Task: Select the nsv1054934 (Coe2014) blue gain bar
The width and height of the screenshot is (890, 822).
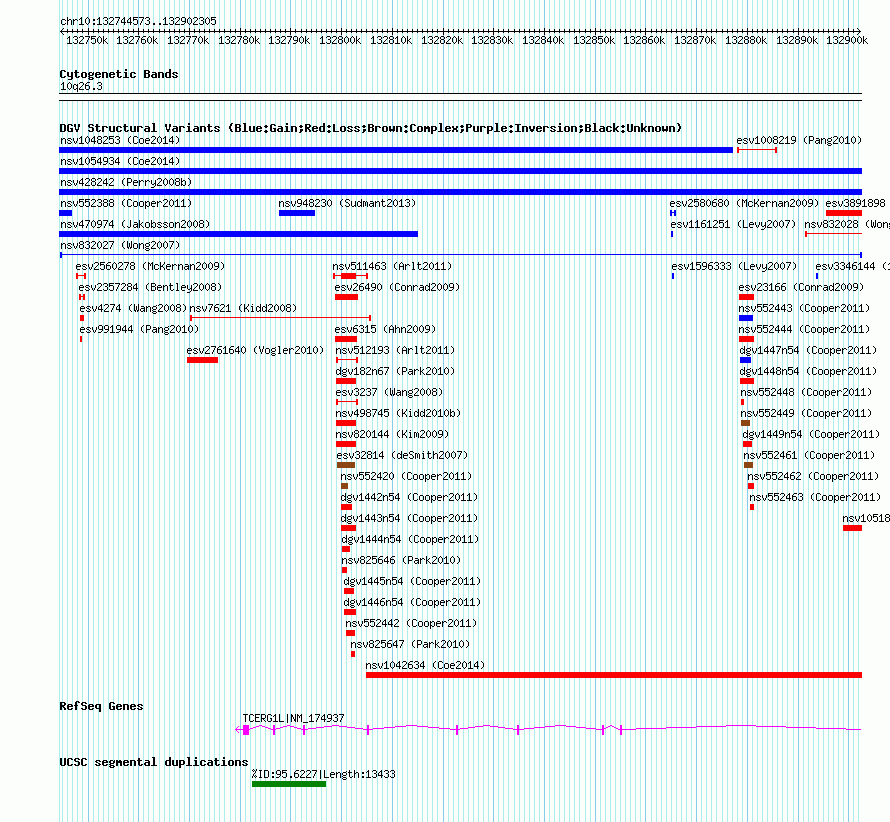Action: coord(460,171)
